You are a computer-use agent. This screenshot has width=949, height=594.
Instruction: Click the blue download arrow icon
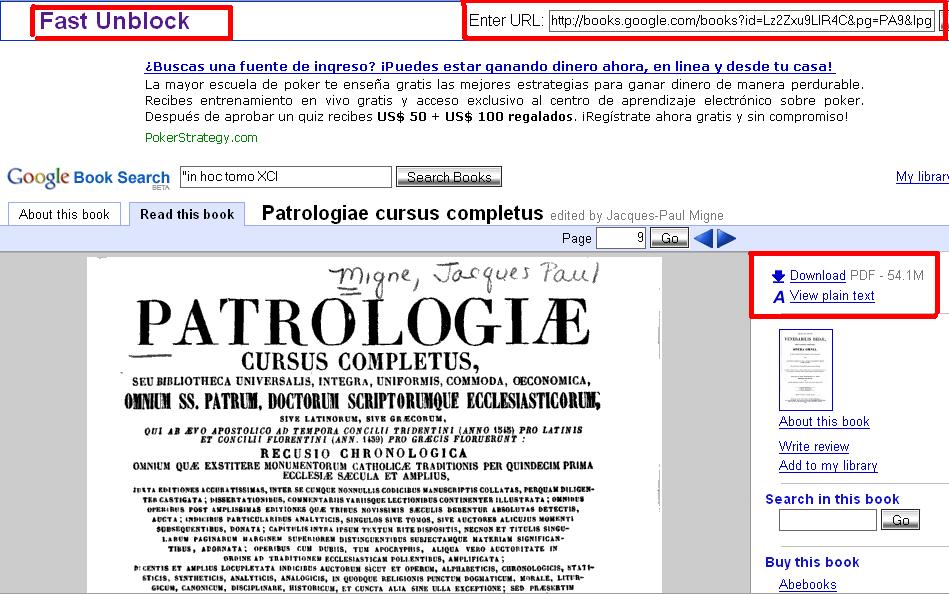pos(780,275)
